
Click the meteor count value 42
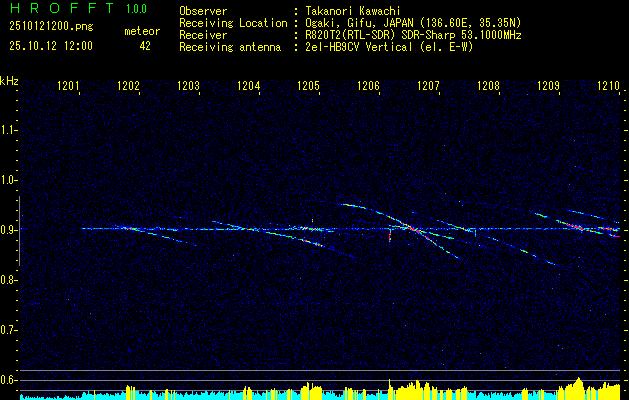point(145,46)
